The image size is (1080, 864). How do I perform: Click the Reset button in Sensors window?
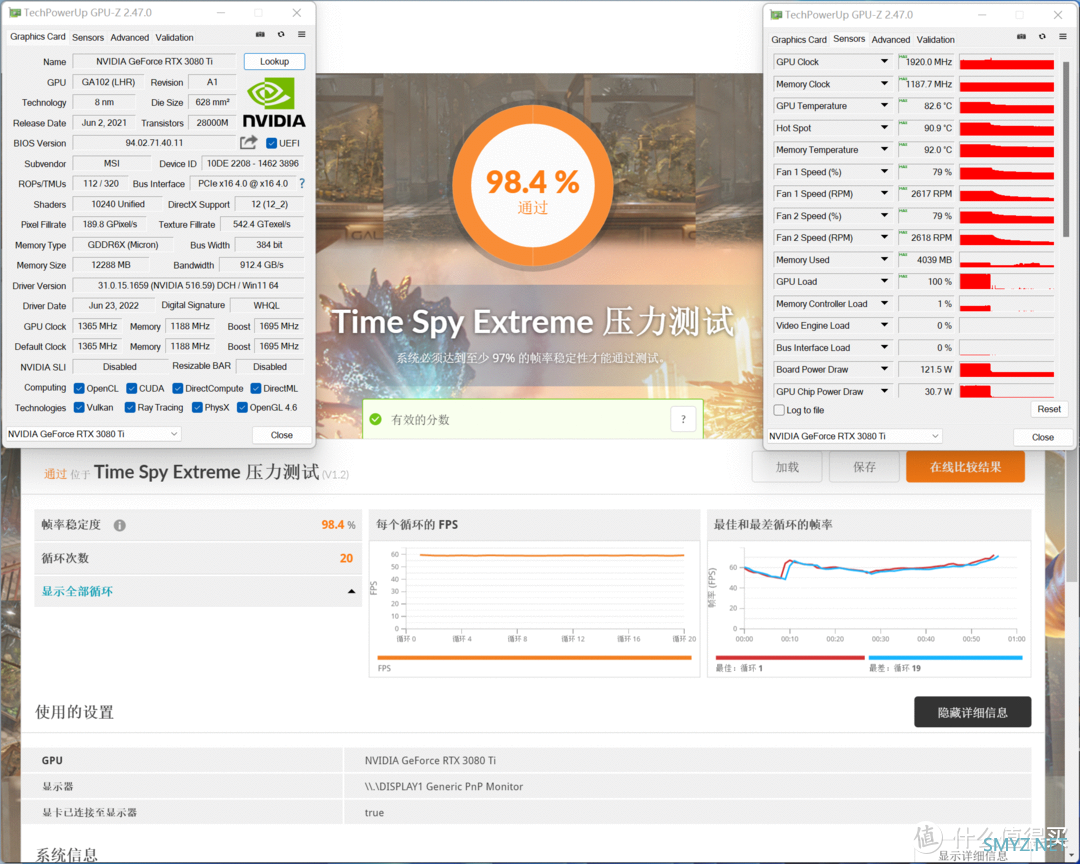1048,409
